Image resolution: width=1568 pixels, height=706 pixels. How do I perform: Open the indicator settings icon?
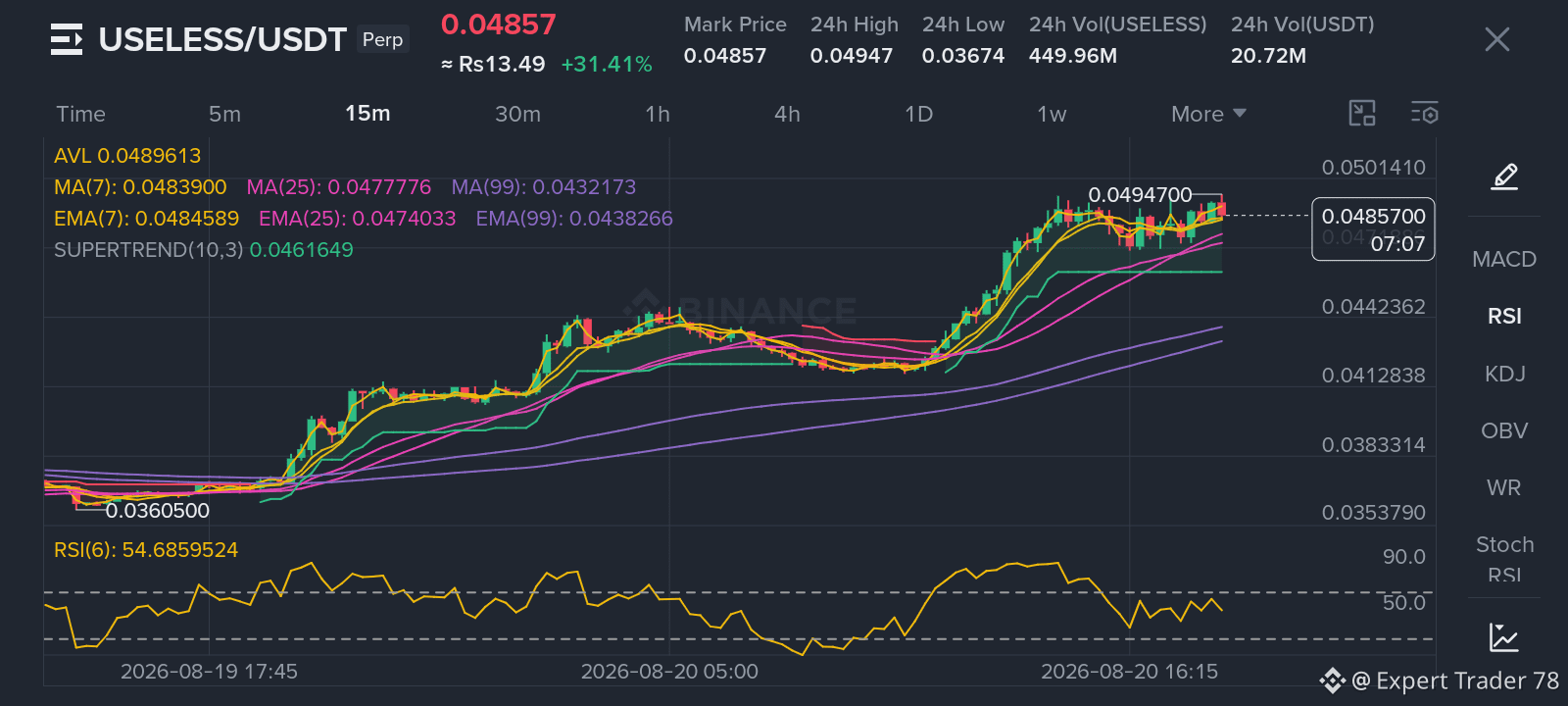1425,113
